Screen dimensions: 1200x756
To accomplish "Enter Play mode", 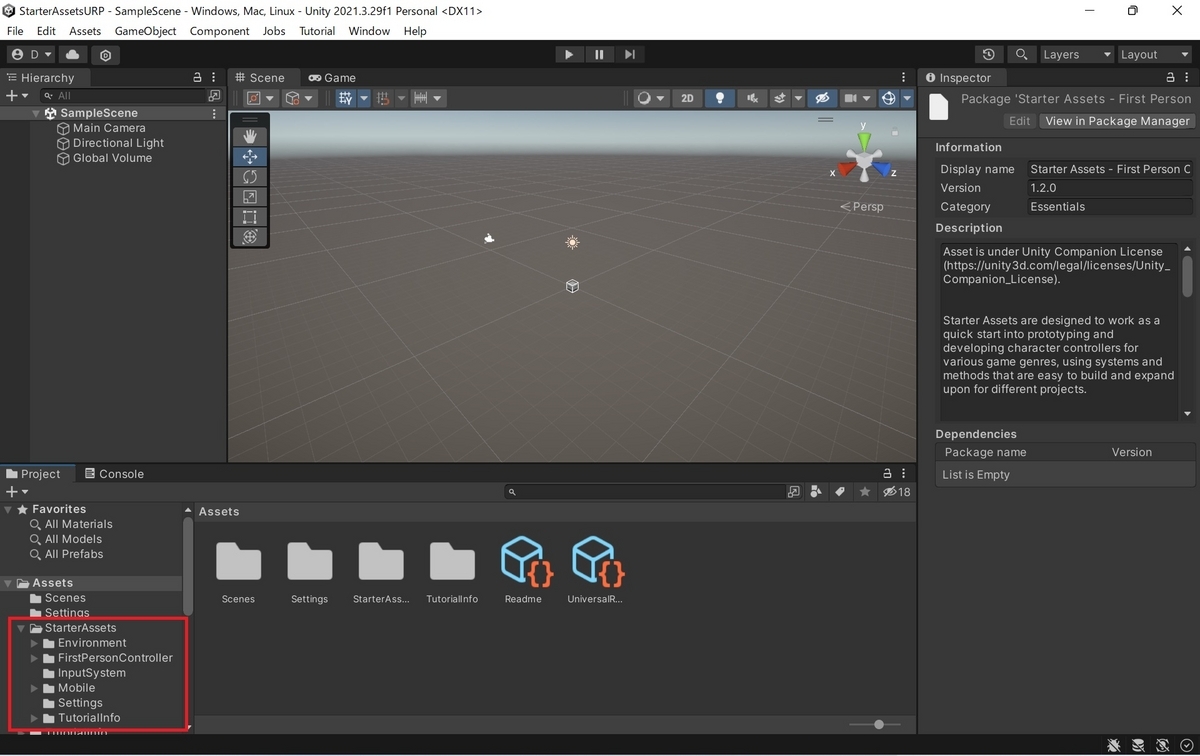I will (x=568, y=54).
